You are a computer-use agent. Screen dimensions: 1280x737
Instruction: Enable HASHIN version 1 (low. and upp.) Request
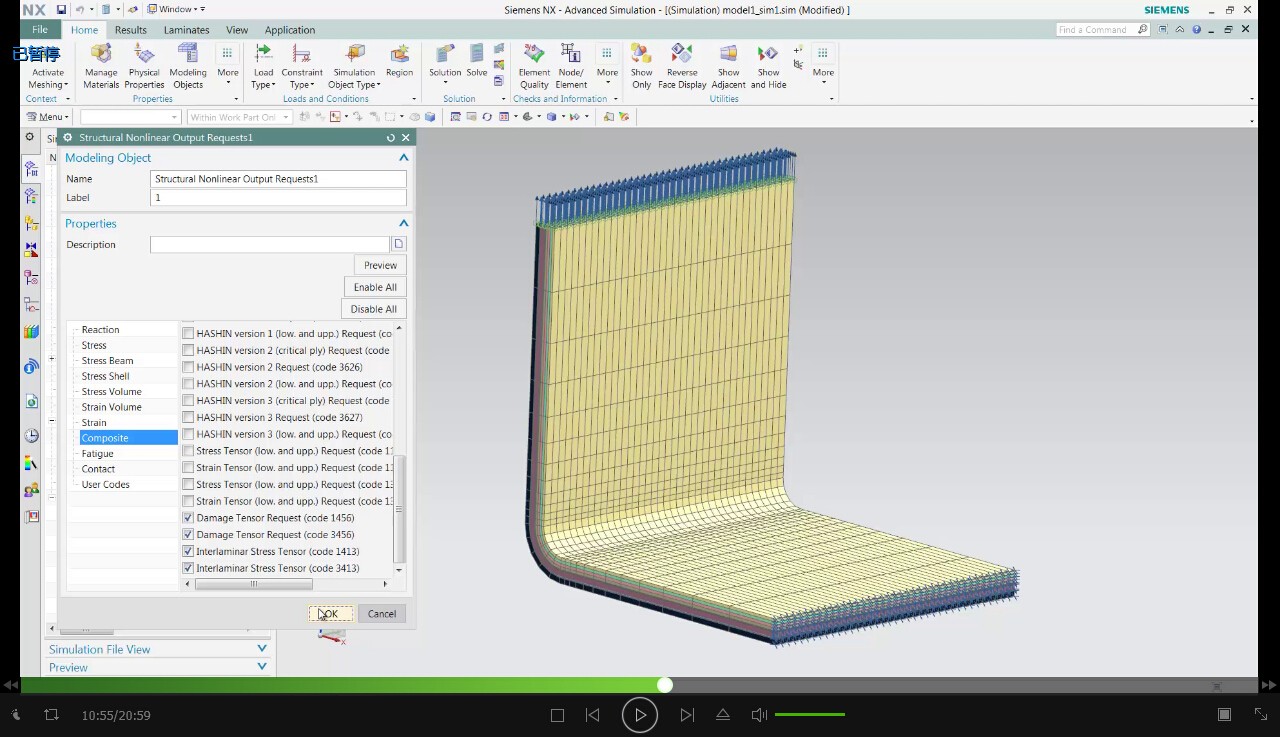(188, 334)
